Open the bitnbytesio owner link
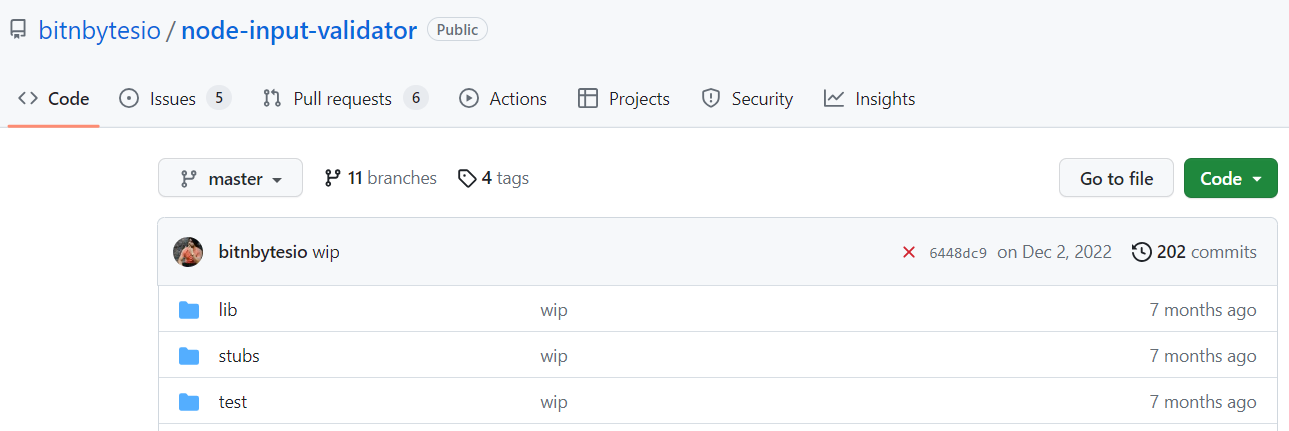This screenshot has height=431, width=1289. pos(100,30)
